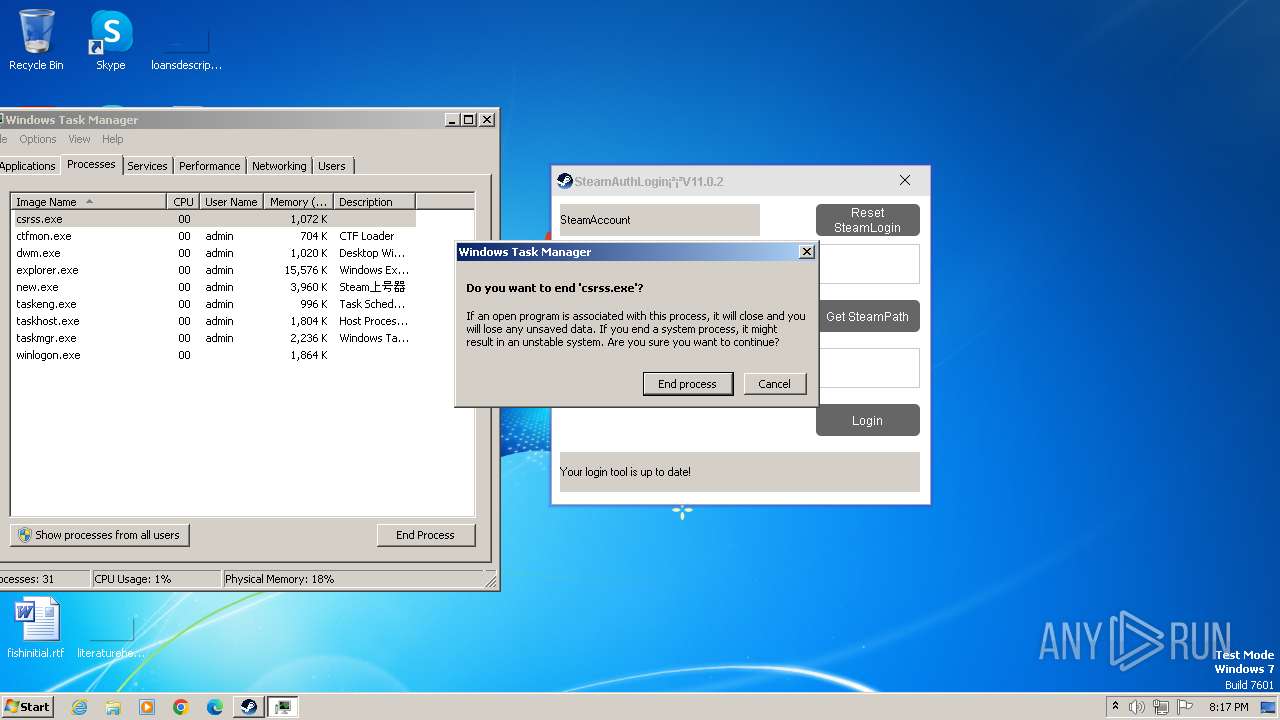Open the network tray icon

pyautogui.click(x=1160, y=707)
